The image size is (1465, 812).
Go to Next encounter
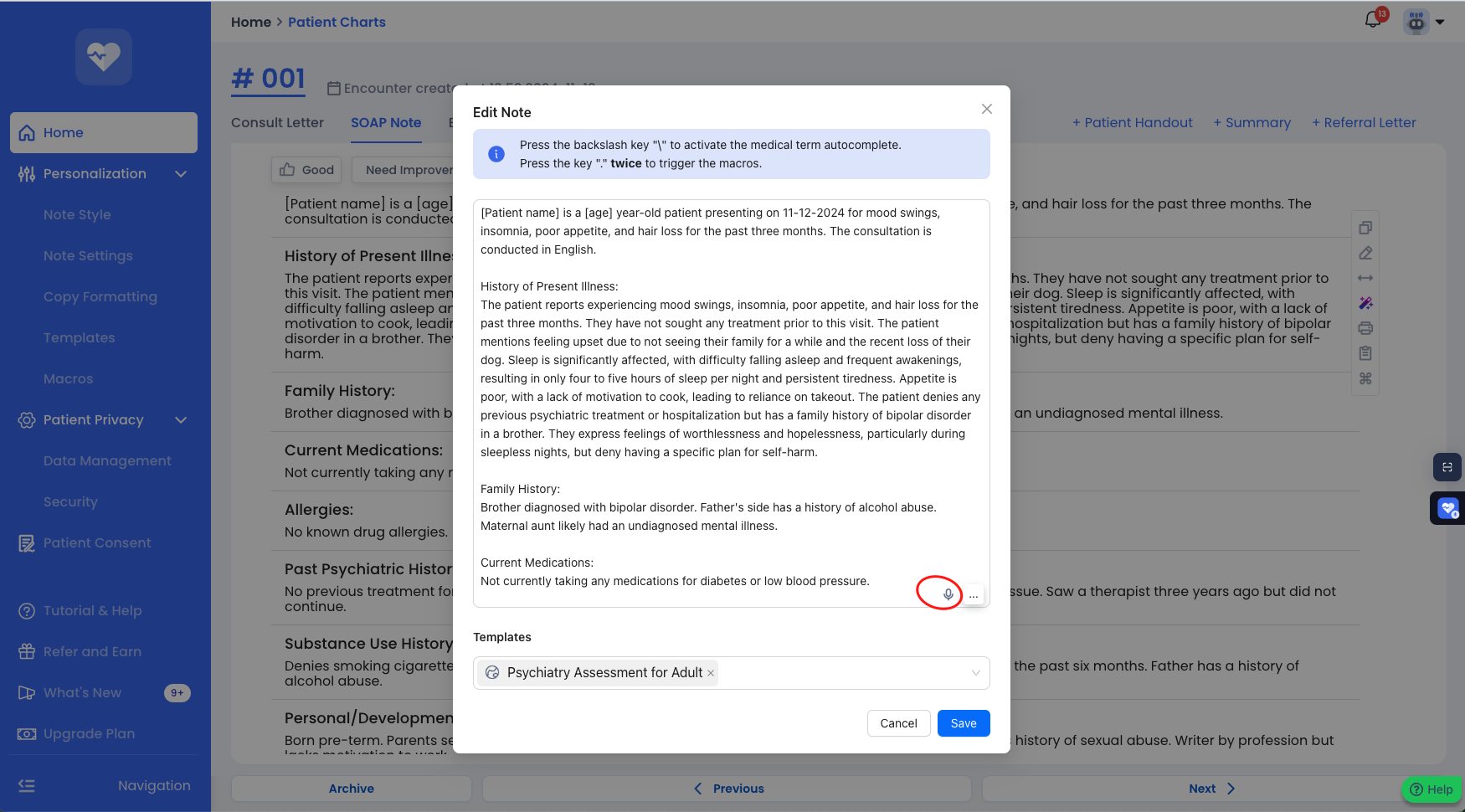point(1211,789)
